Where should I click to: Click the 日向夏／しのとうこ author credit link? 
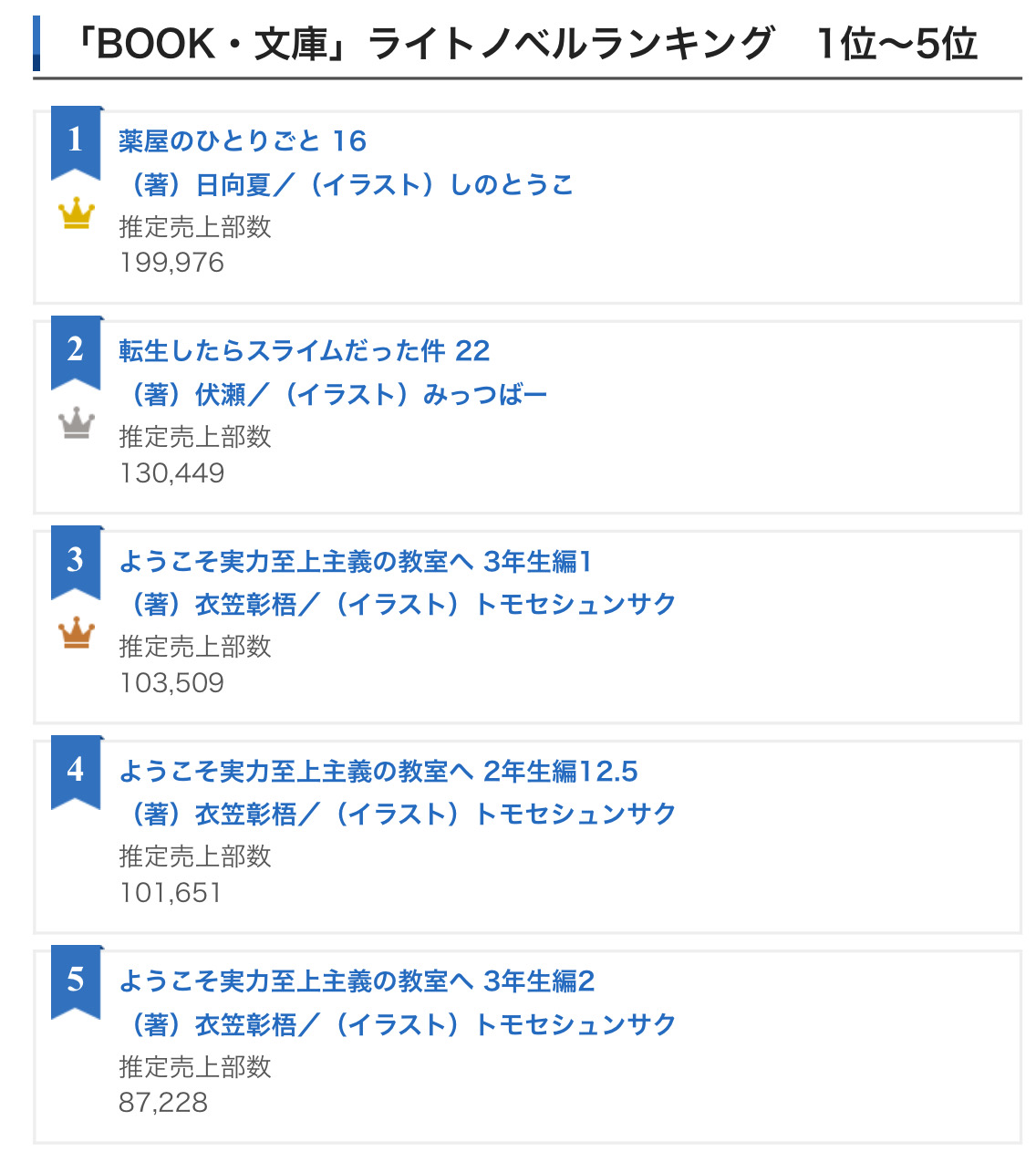[x=347, y=185]
